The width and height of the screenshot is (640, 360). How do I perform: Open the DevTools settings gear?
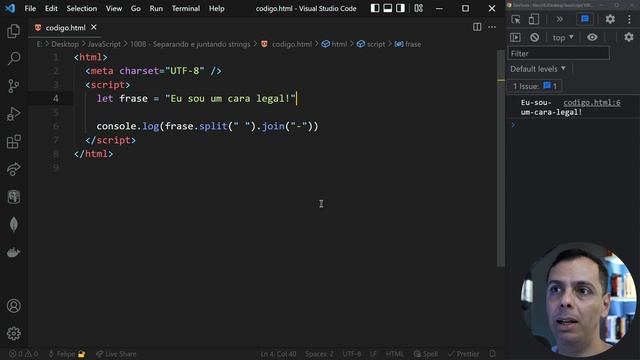610,19
